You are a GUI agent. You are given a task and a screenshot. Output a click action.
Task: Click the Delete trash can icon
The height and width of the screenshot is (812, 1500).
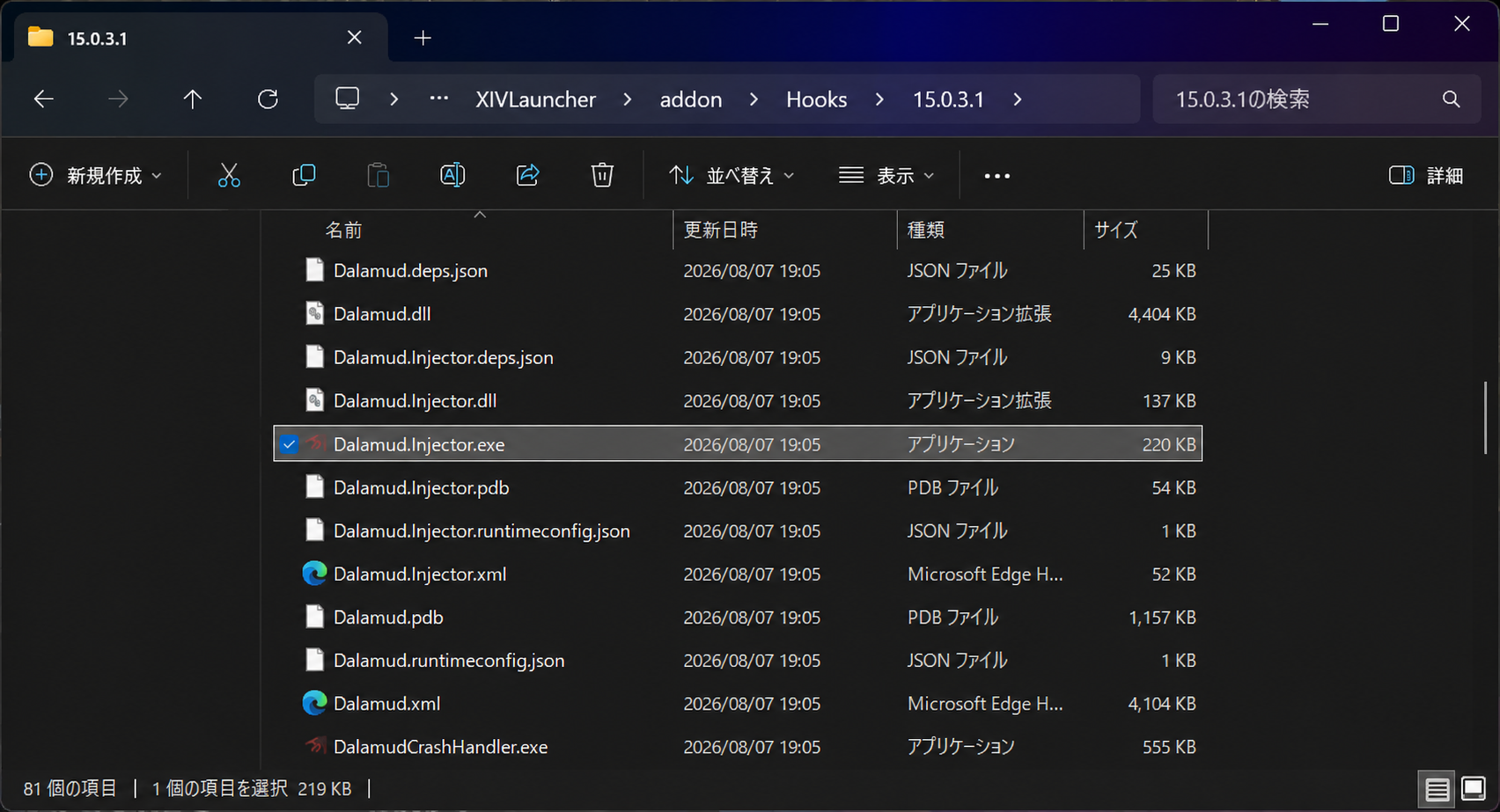pos(602,175)
